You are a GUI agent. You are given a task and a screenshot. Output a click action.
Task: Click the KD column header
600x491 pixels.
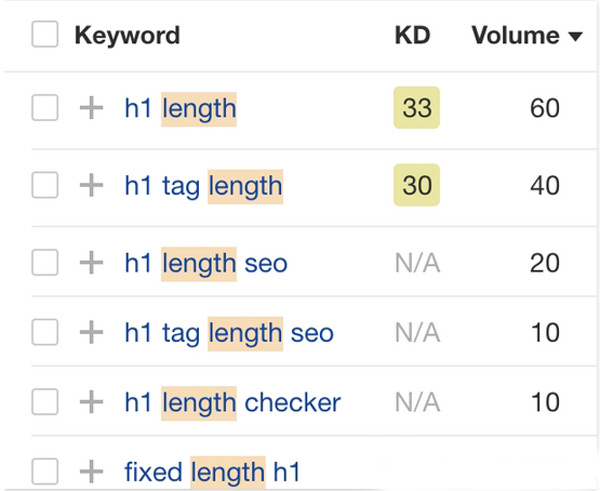(412, 36)
